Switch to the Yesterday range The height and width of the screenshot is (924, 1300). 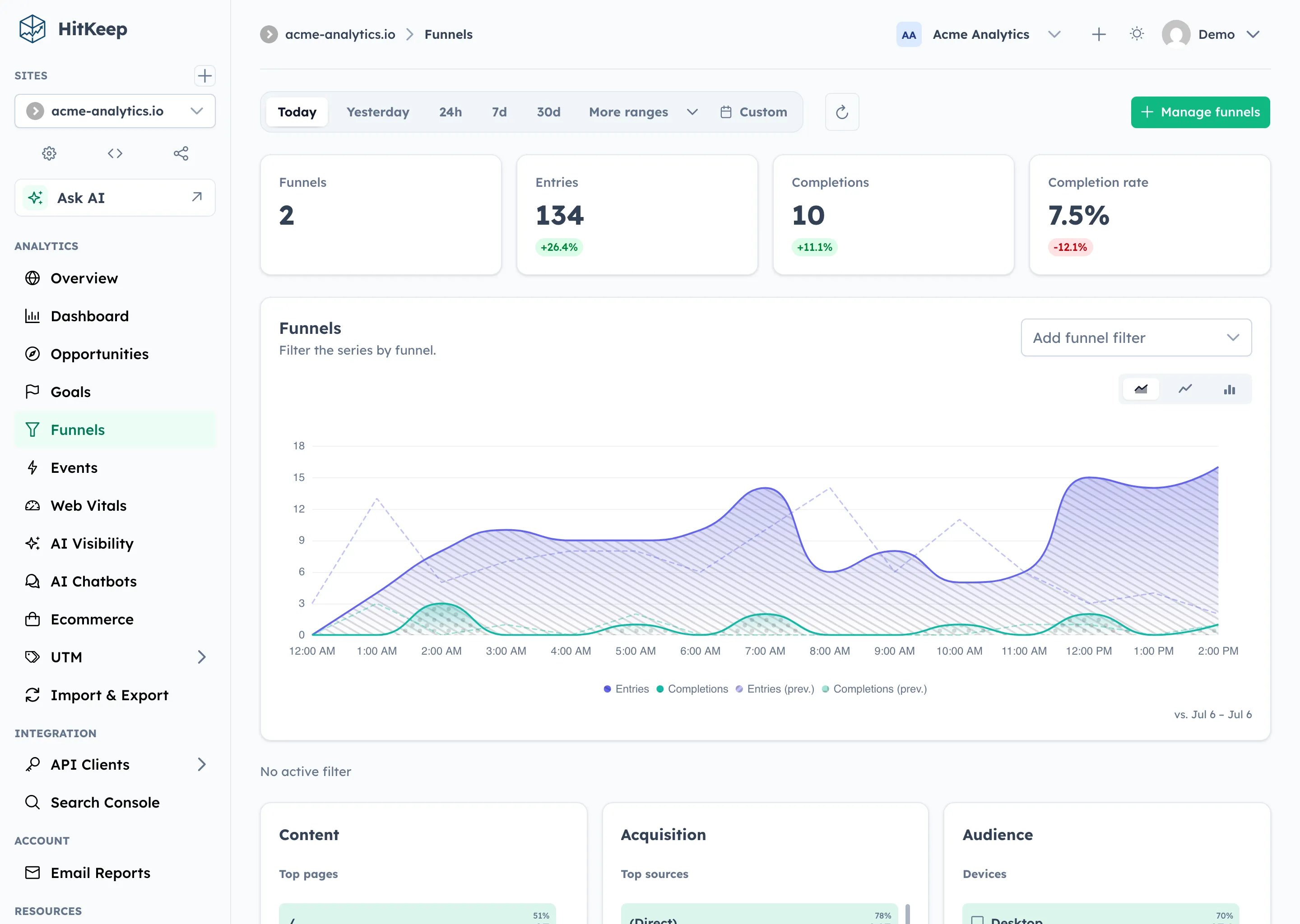tap(378, 112)
